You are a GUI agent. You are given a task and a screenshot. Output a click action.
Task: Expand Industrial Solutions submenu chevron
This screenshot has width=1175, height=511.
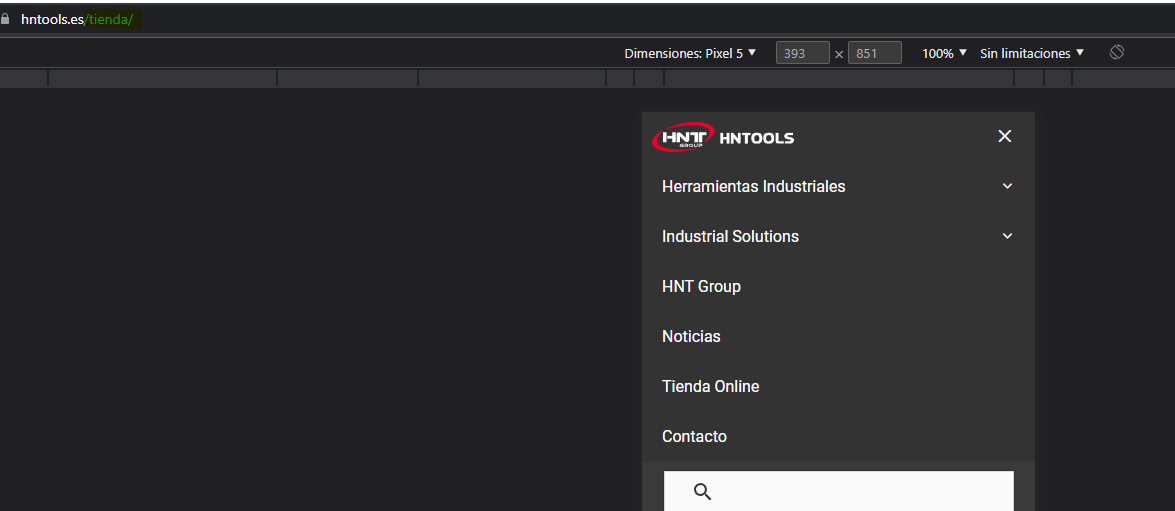(x=1007, y=236)
